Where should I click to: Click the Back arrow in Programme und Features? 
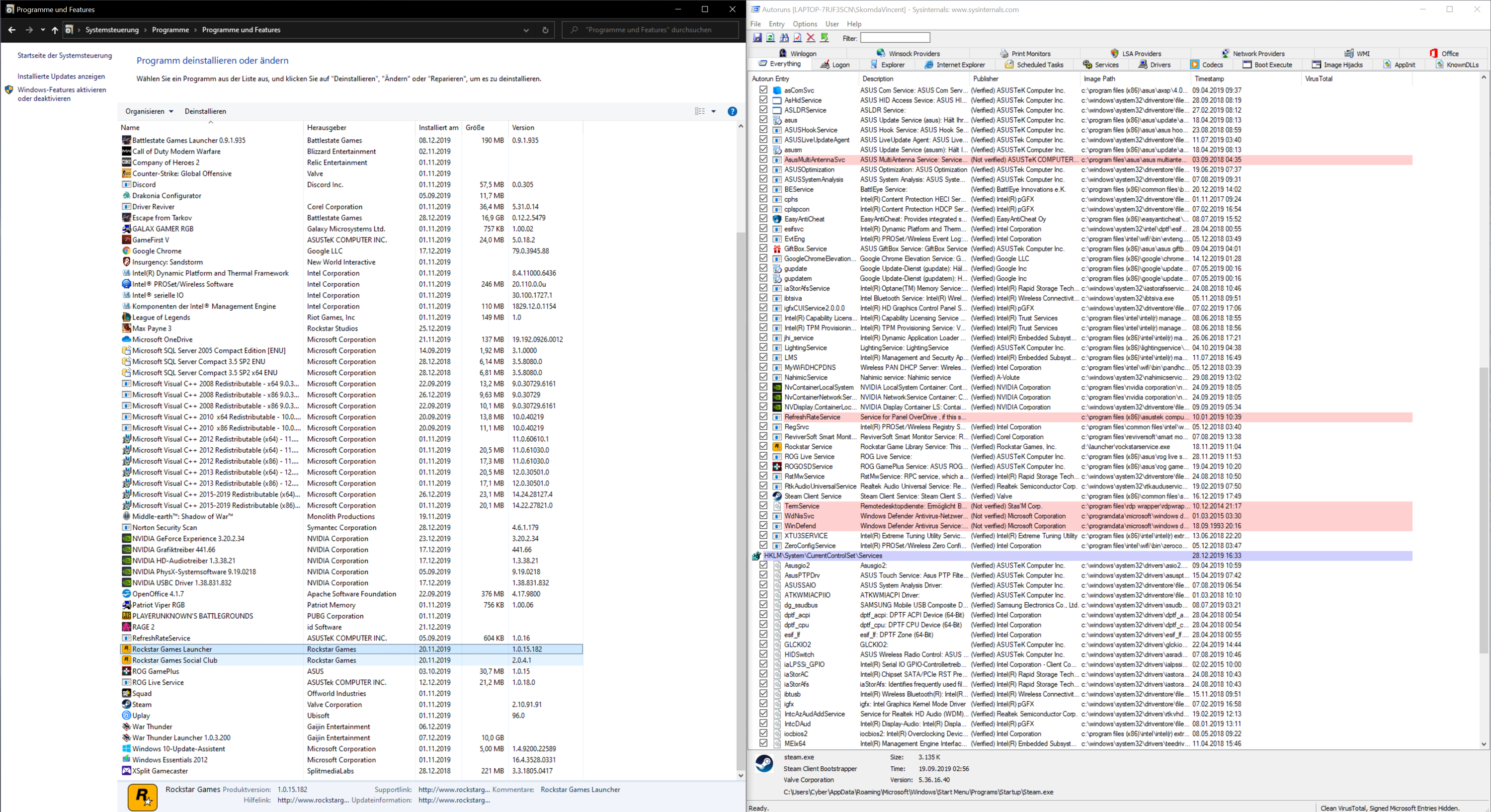pos(12,30)
